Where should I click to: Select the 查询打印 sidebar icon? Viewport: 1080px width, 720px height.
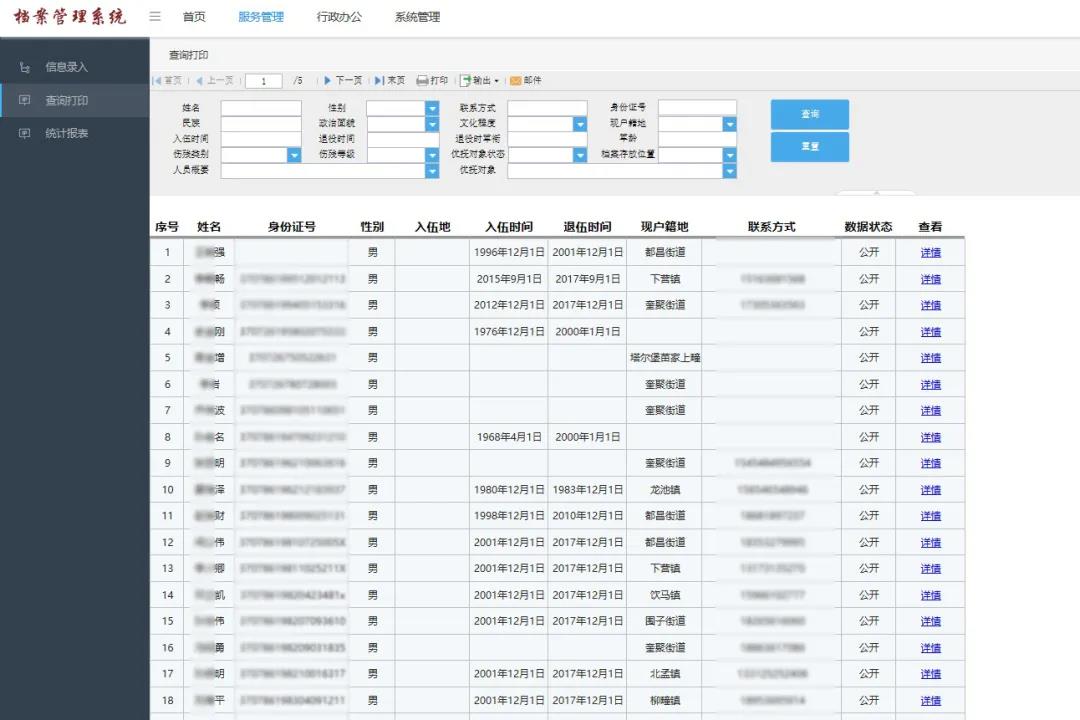24,98
